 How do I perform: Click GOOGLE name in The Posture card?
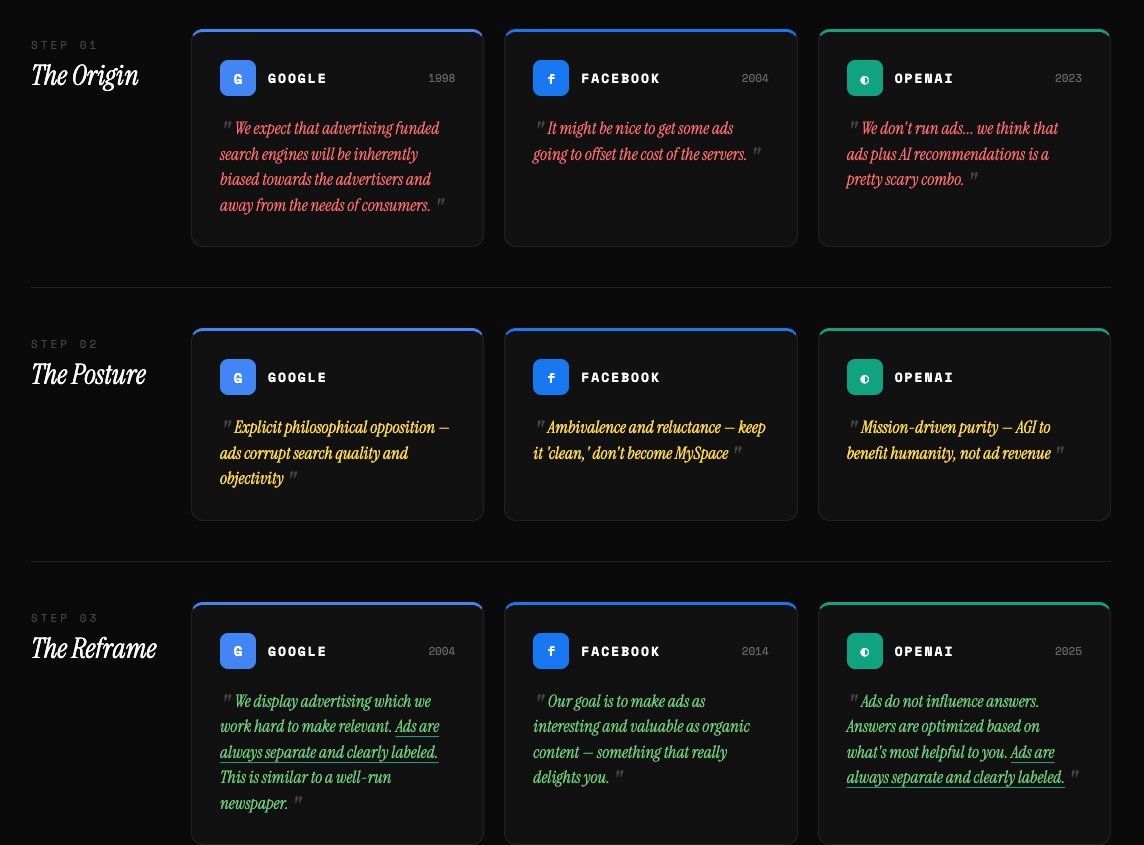click(297, 377)
